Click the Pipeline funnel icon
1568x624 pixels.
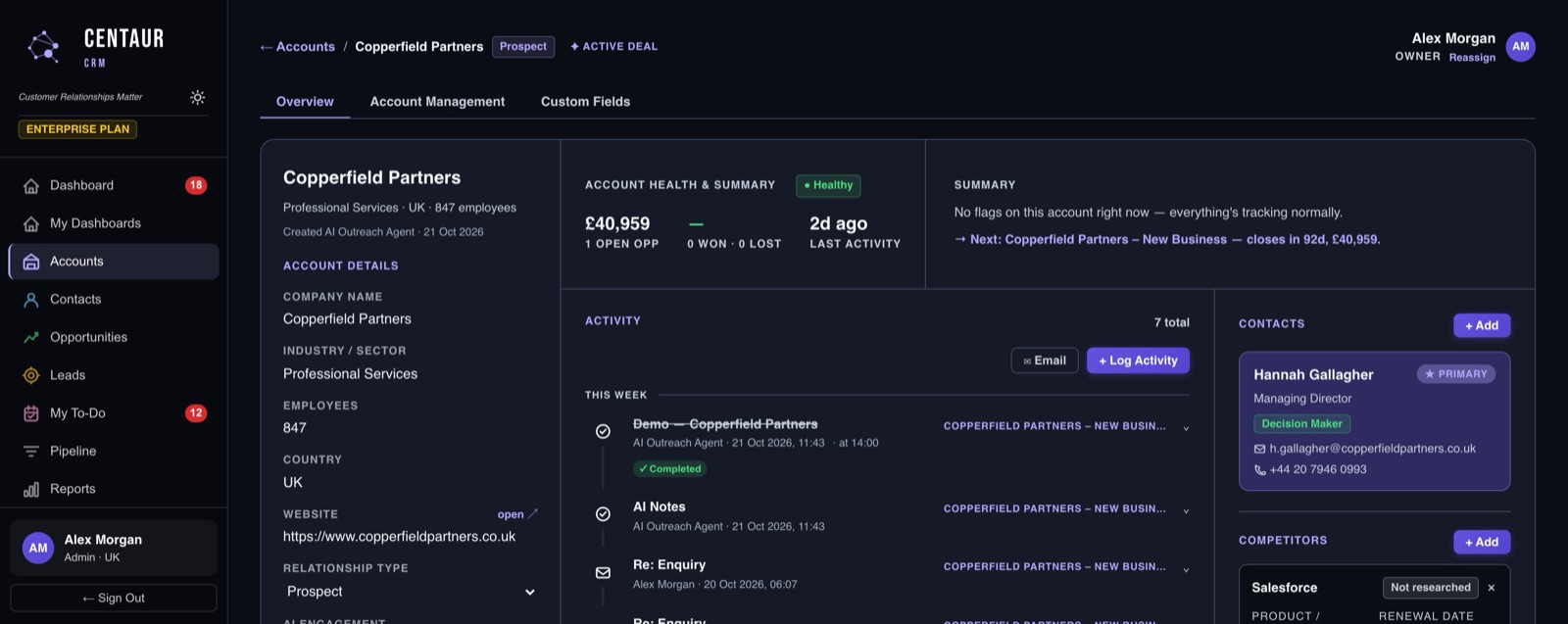point(31,451)
